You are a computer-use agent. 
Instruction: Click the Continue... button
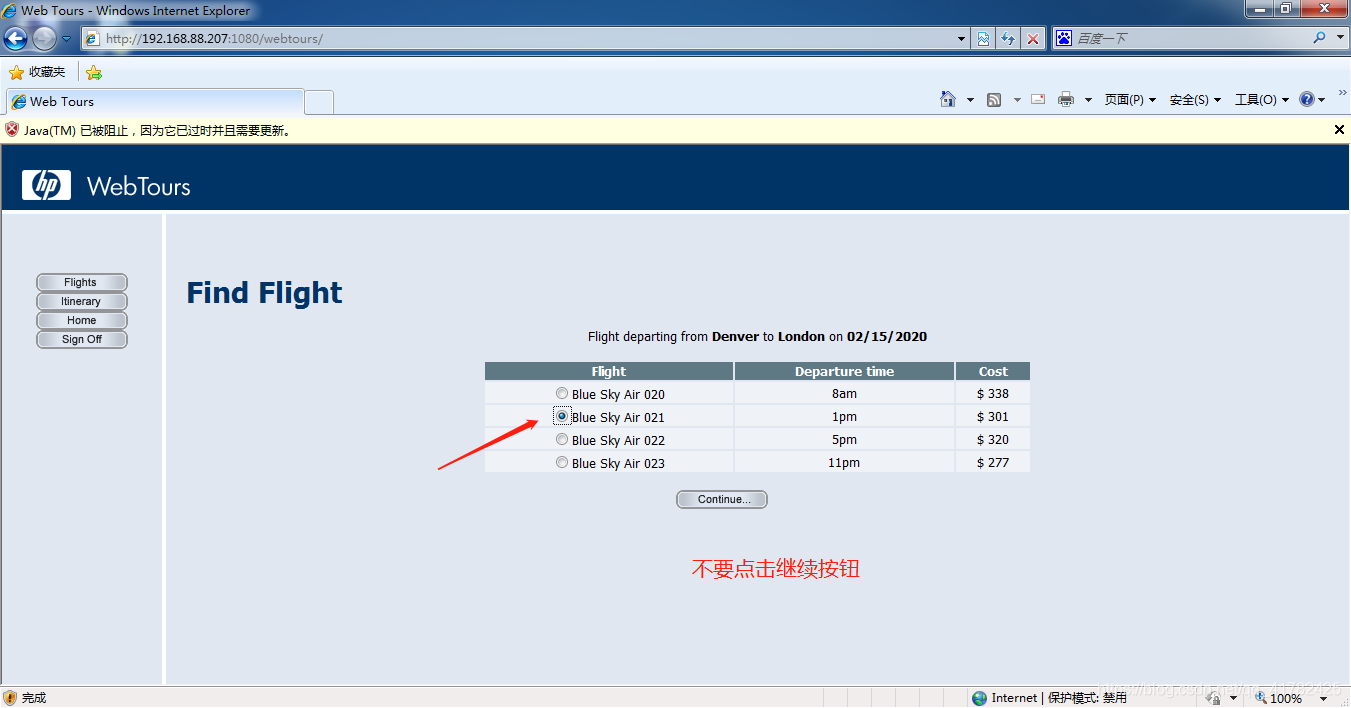coord(722,499)
